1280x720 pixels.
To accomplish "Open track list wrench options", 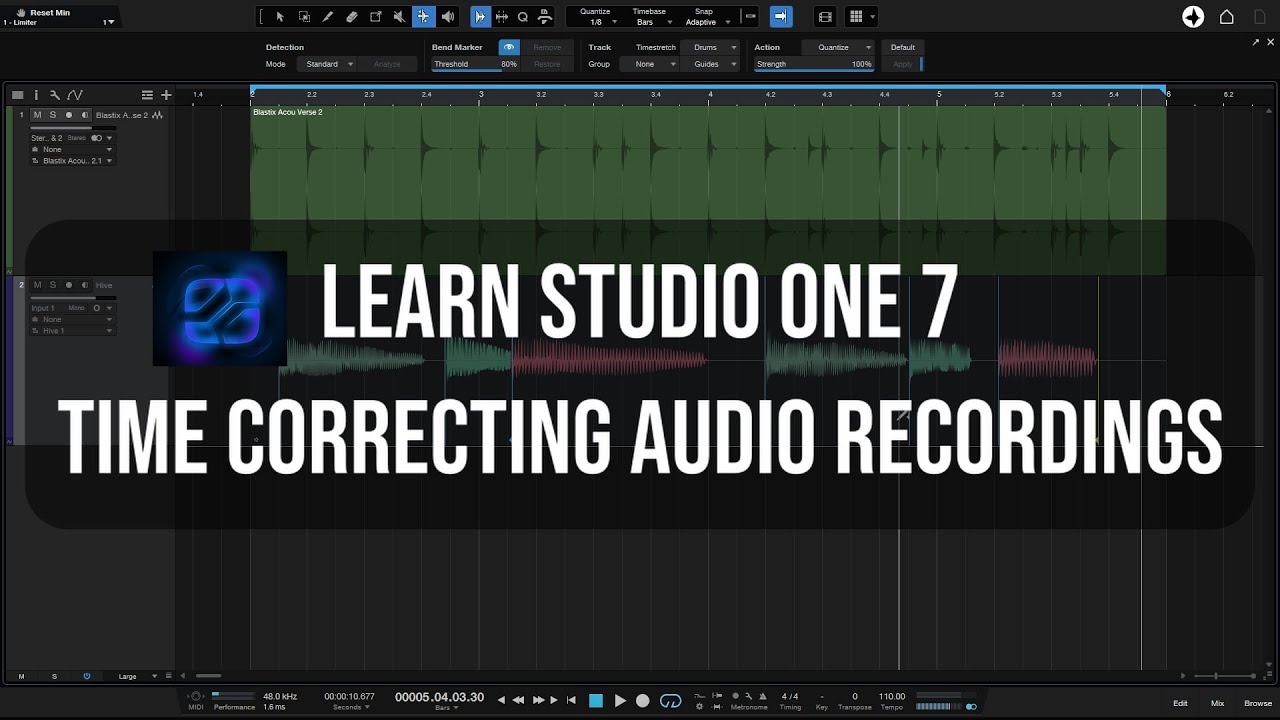I will [55, 95].
